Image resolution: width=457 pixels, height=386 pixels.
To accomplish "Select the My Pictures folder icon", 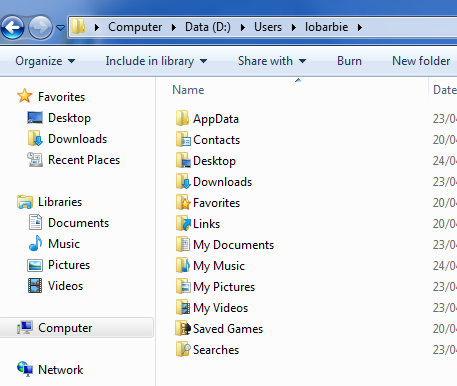I will 183,286.
